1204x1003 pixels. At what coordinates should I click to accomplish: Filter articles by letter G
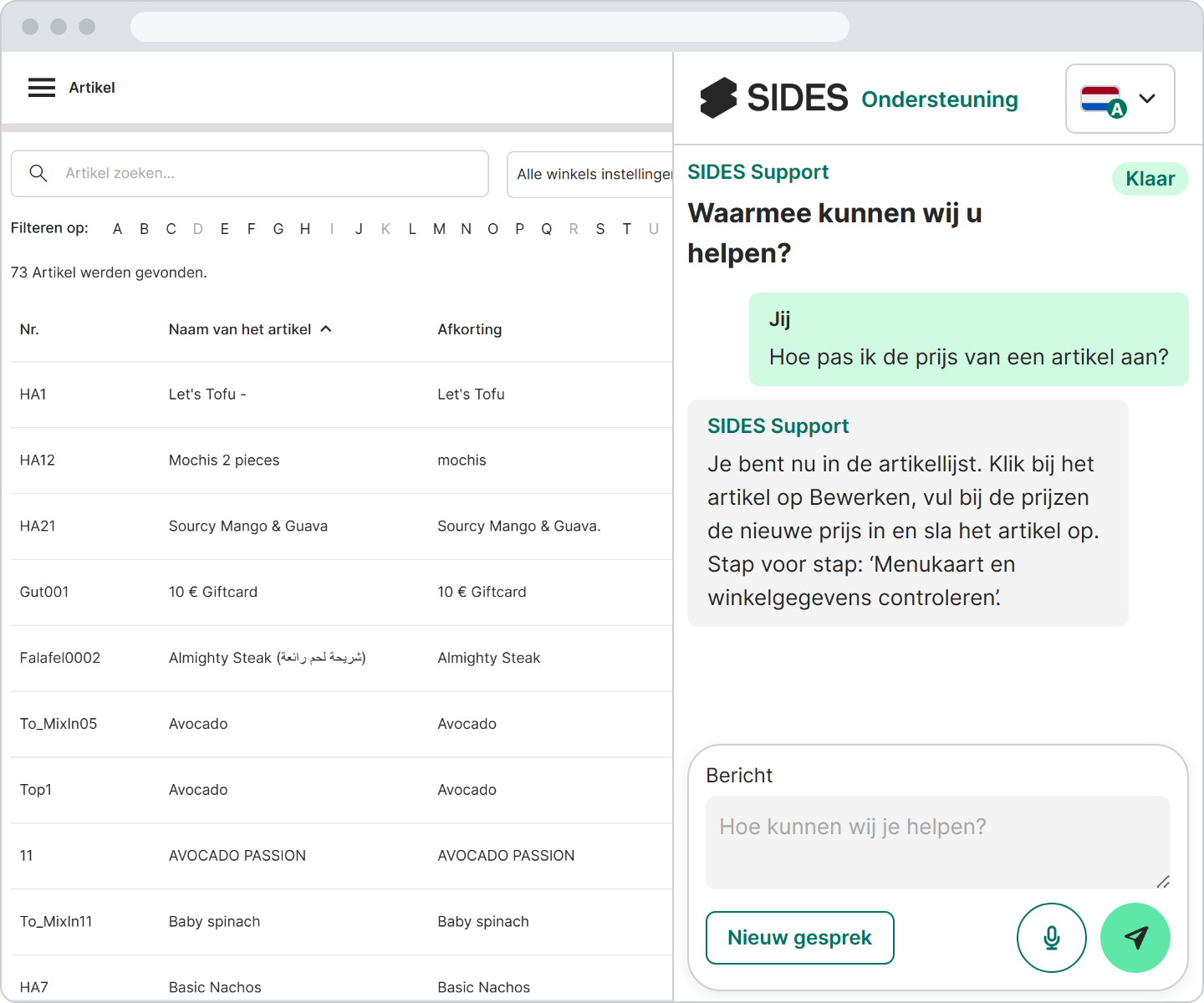point(278,229)
